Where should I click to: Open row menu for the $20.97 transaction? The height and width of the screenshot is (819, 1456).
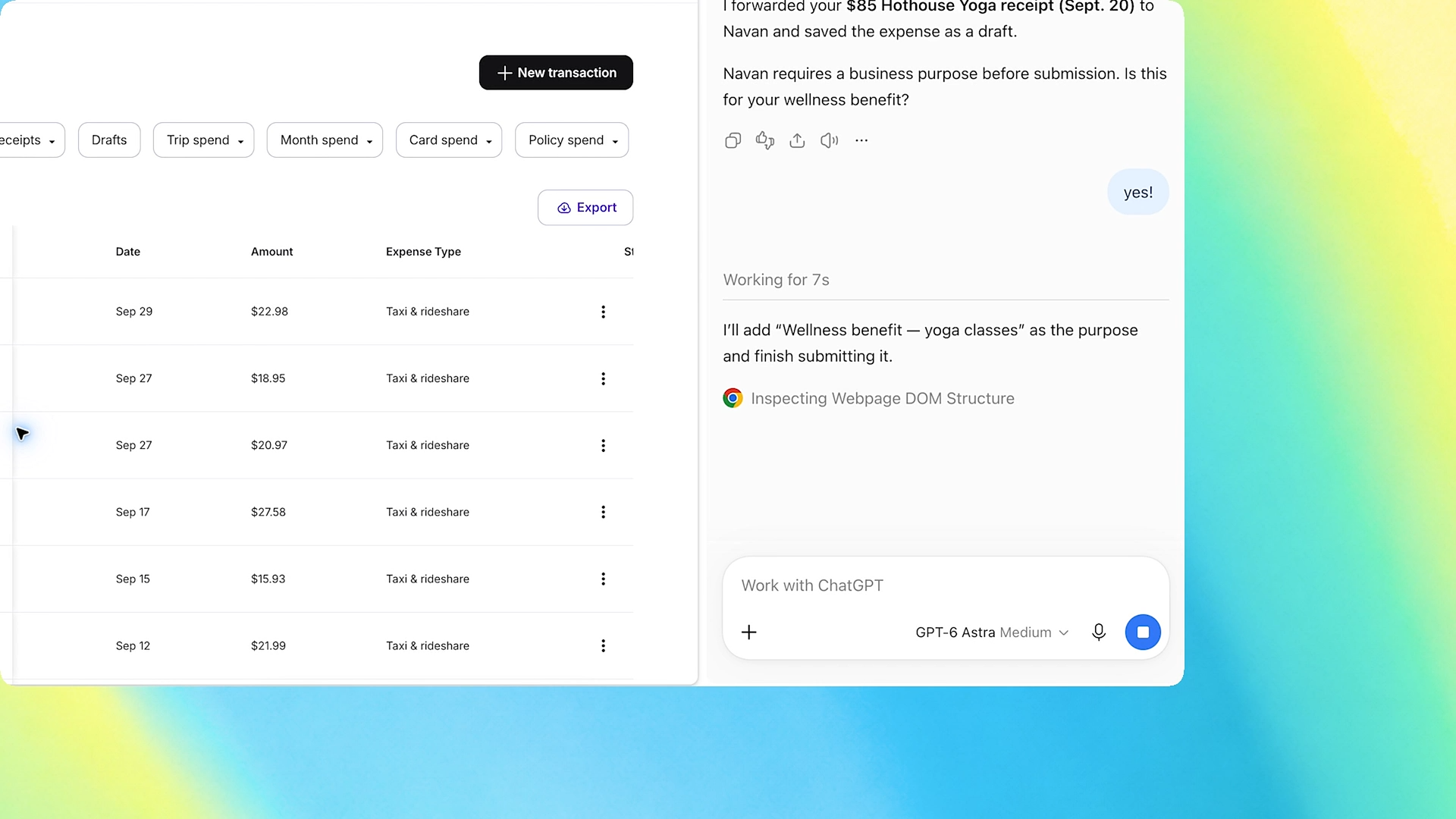click(x=604, y=445)
